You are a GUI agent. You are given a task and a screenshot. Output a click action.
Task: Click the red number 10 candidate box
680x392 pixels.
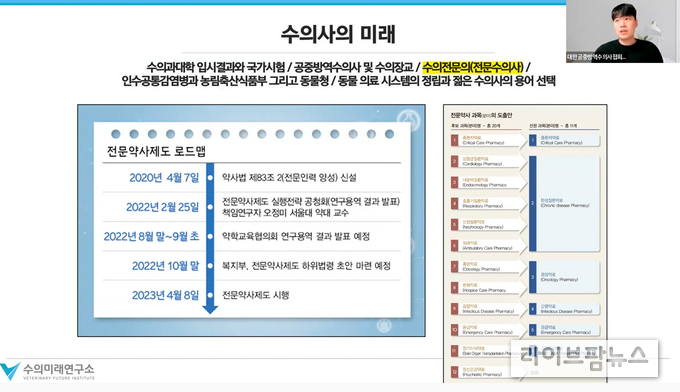point(454,330)
